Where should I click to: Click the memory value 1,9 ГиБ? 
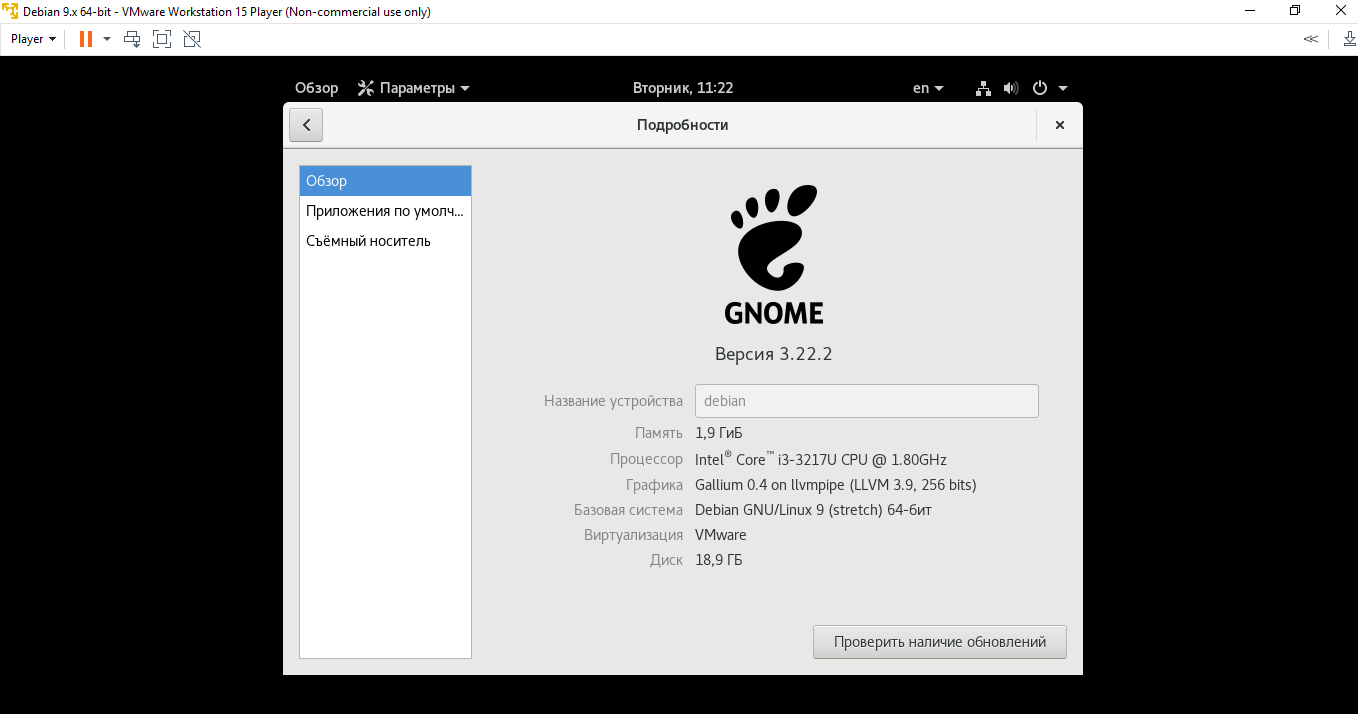coord(719,433)
